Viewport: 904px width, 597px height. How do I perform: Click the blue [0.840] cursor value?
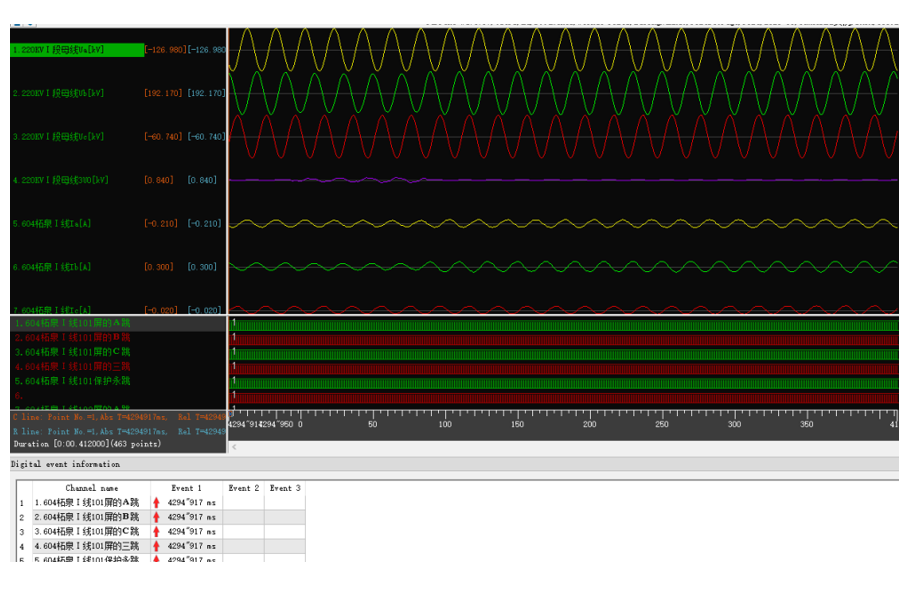202,180
